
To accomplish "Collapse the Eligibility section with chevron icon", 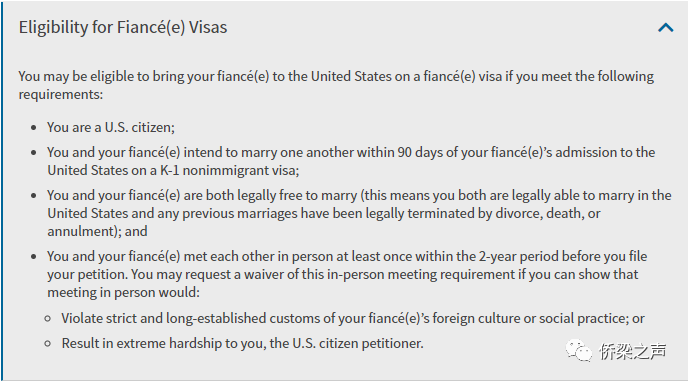I will click(666, 28).
